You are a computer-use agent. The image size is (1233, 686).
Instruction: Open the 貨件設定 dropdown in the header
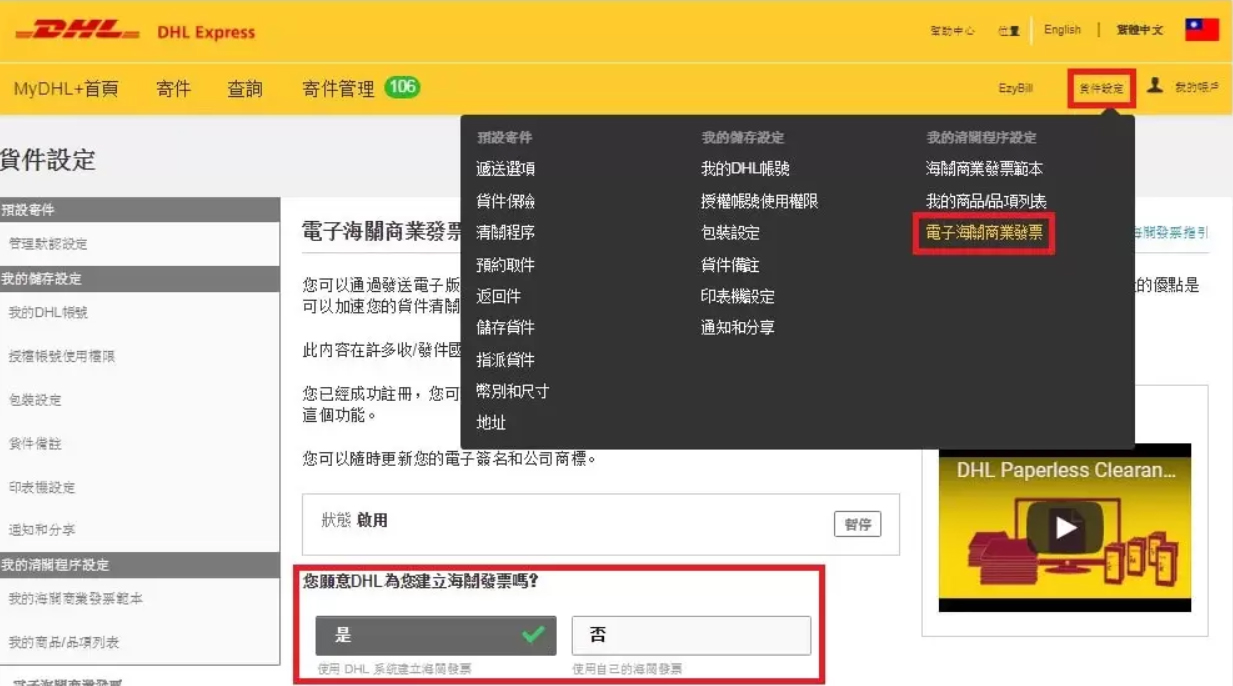pyautogui.click(x=1101, y=89)
